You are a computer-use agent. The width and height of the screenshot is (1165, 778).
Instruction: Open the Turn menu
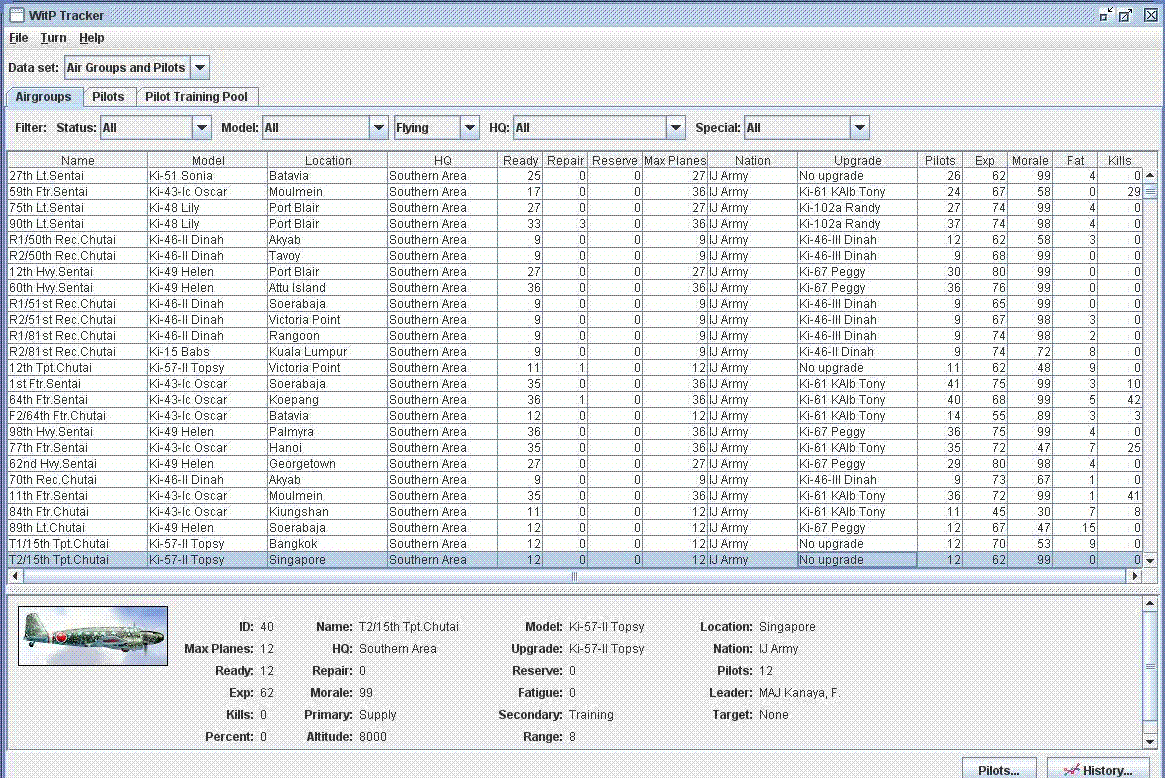54,38
